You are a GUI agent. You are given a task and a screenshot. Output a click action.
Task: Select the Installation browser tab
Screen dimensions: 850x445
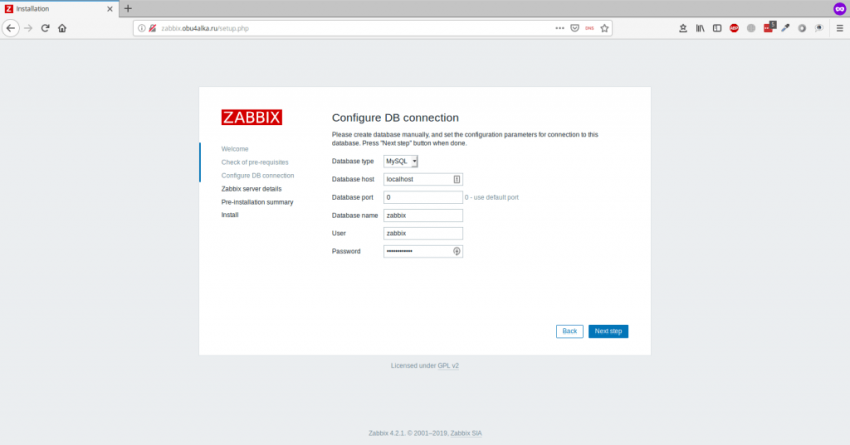59,9
